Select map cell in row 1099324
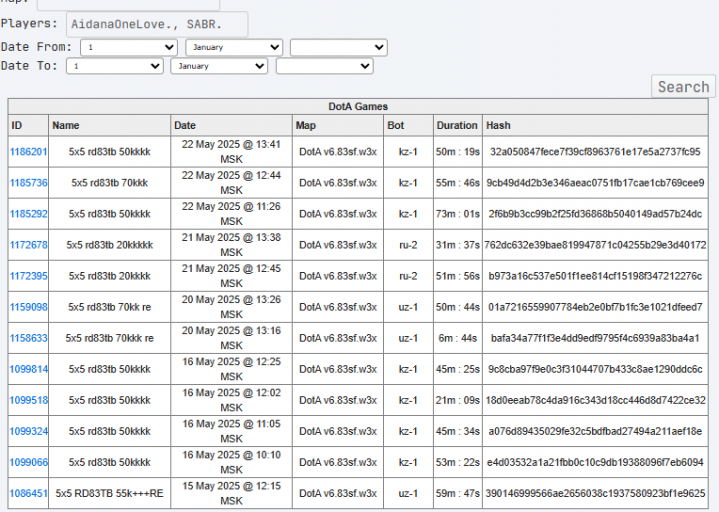 [338, 431]
